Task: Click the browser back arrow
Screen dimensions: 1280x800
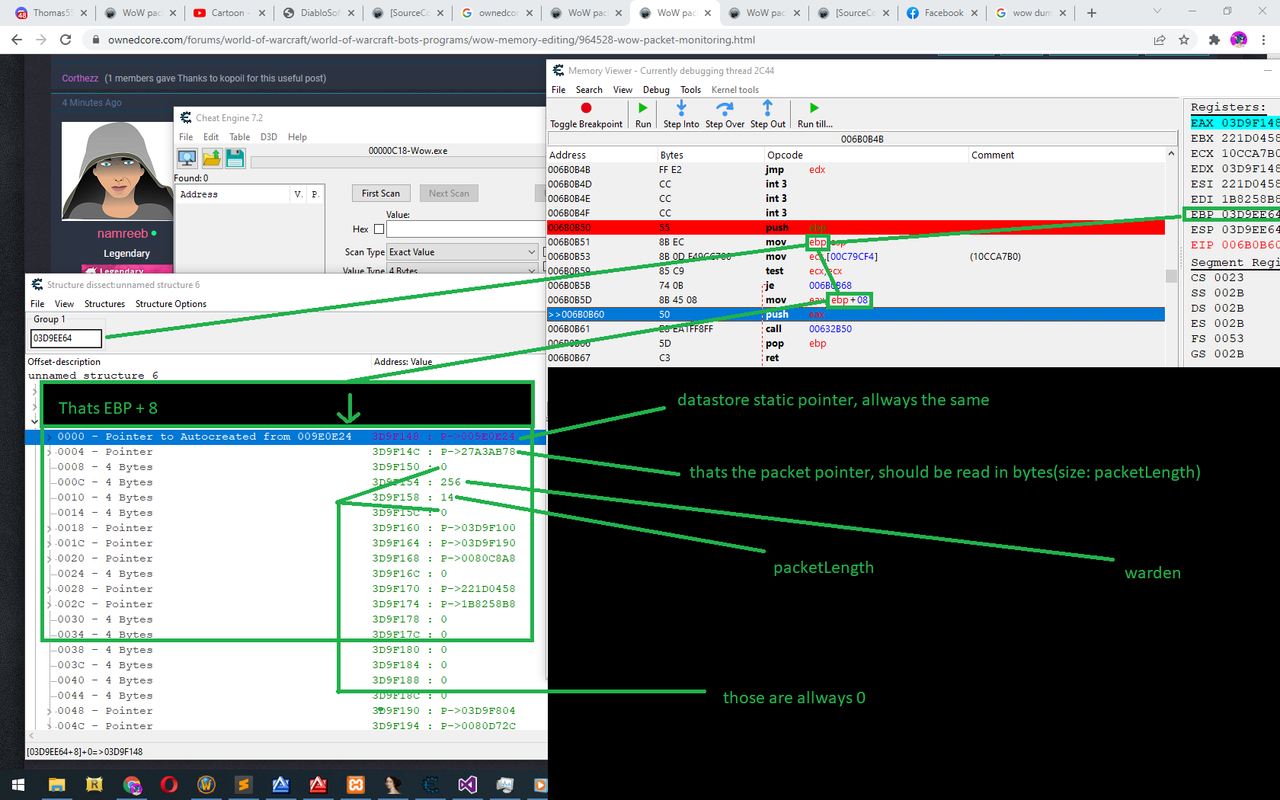Action: pos(17,40)
